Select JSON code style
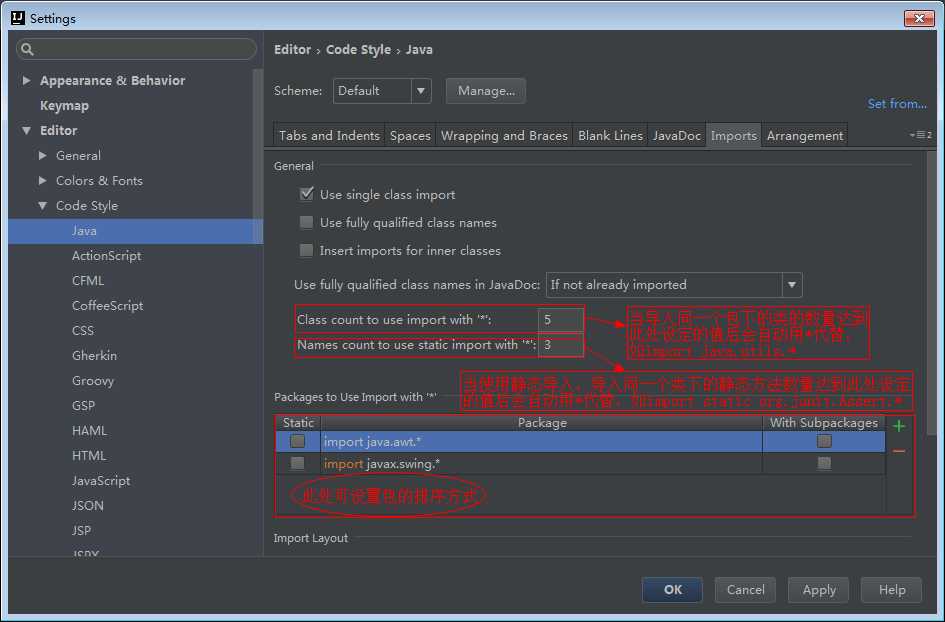Screen dimensions: 945x622 (x=87, y=506)
